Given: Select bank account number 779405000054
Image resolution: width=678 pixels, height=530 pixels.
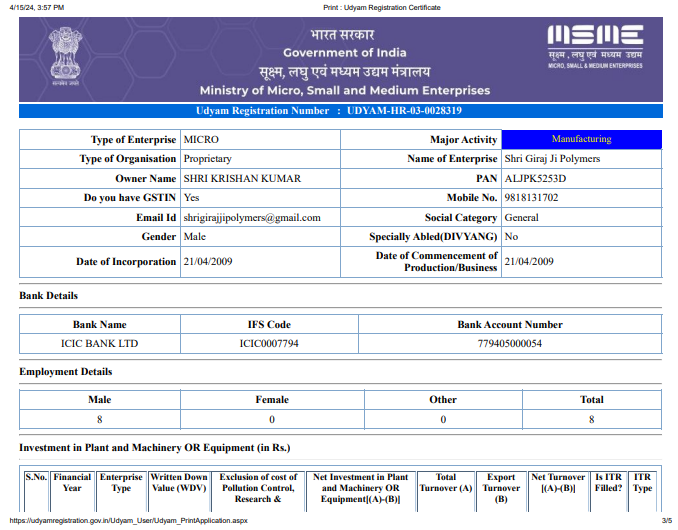Looking at the screenshot, I should point(510,344).
